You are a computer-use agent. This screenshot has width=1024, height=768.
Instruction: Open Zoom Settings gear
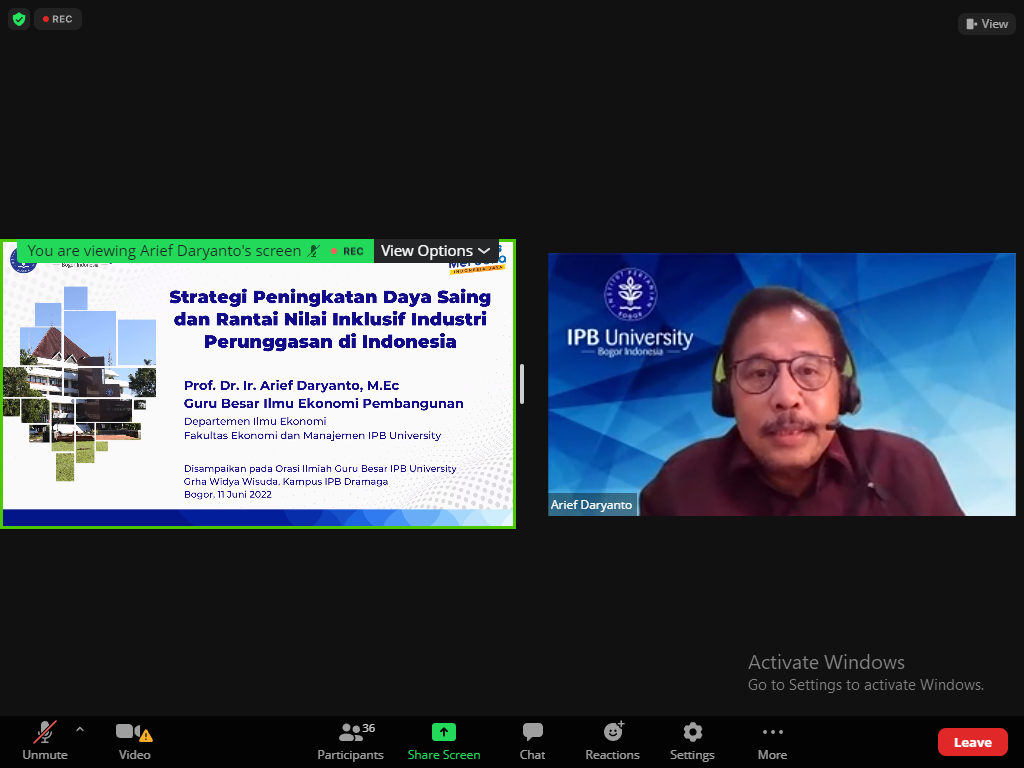tap(692, 741)
